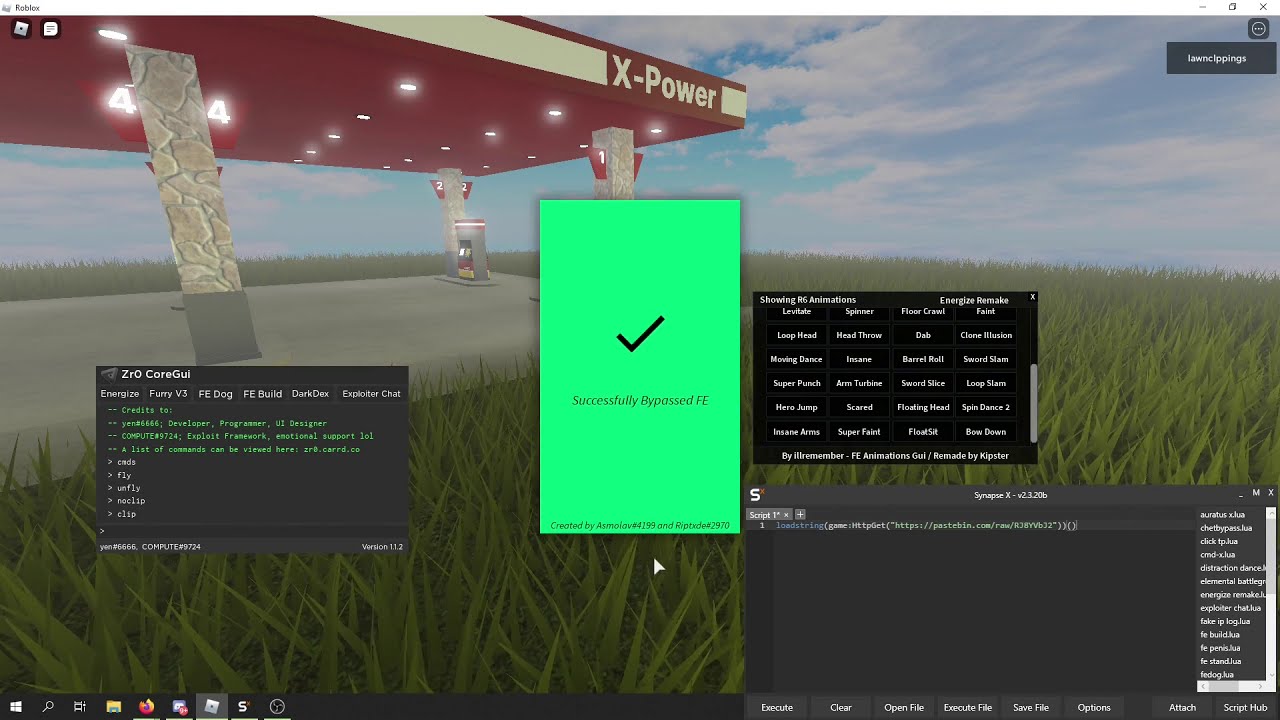The height and width of the screenshot is (720, 1280).
Task: Click the Clear button
Action: click(841, 707)
